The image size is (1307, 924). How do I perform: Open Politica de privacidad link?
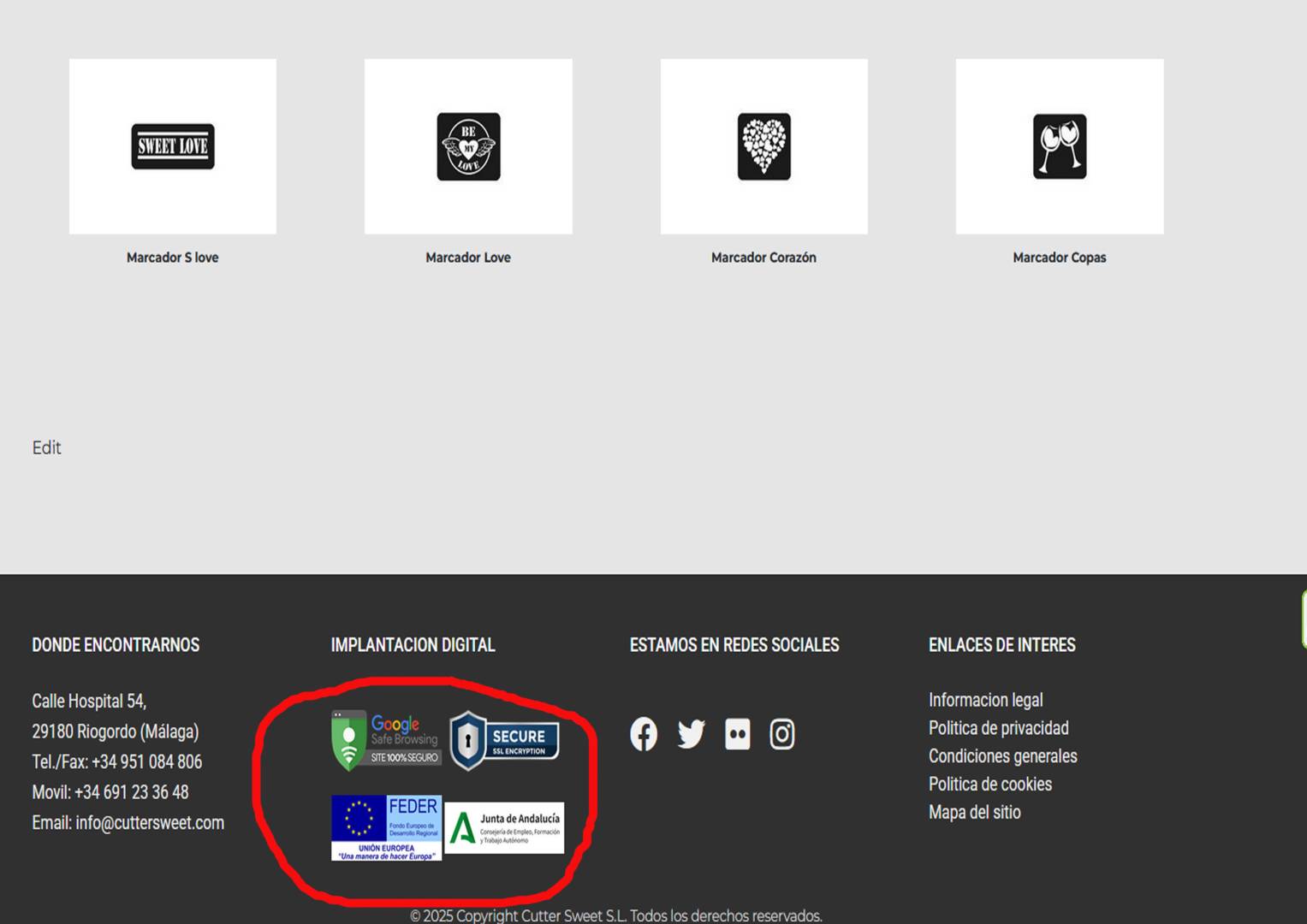coord(998,728)
